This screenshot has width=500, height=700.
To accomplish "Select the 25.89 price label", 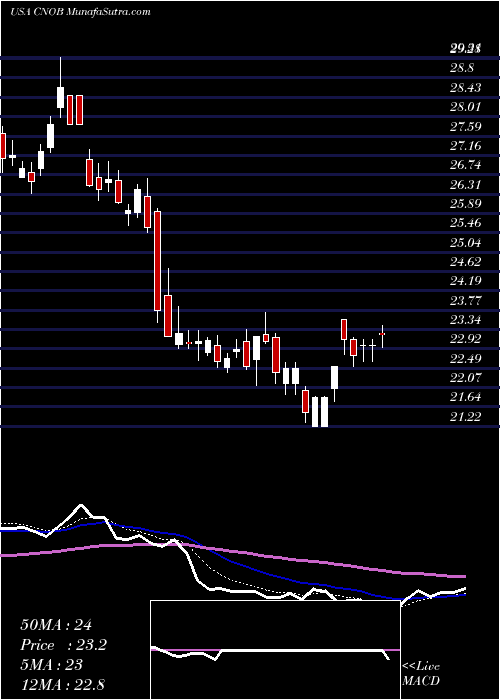I will pyautogui.click(x=466, y=204).
